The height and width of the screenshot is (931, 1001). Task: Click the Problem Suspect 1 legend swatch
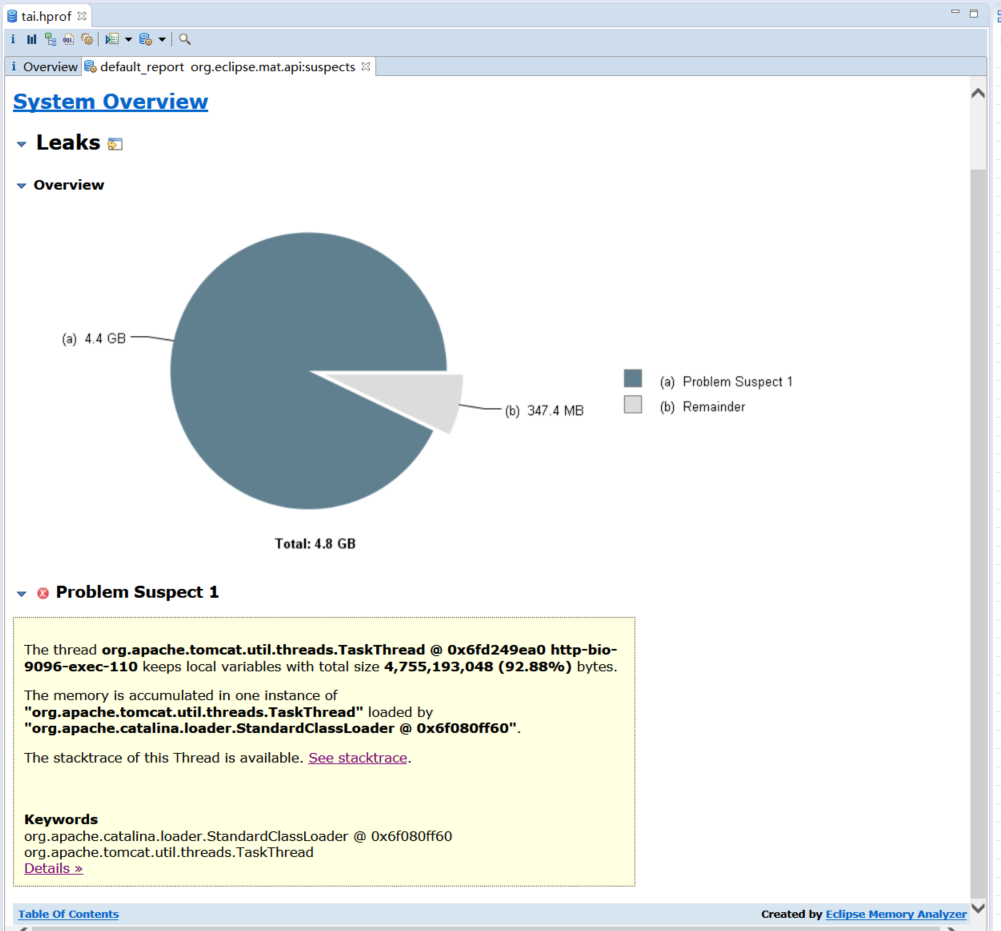click(x=633, y=379)
